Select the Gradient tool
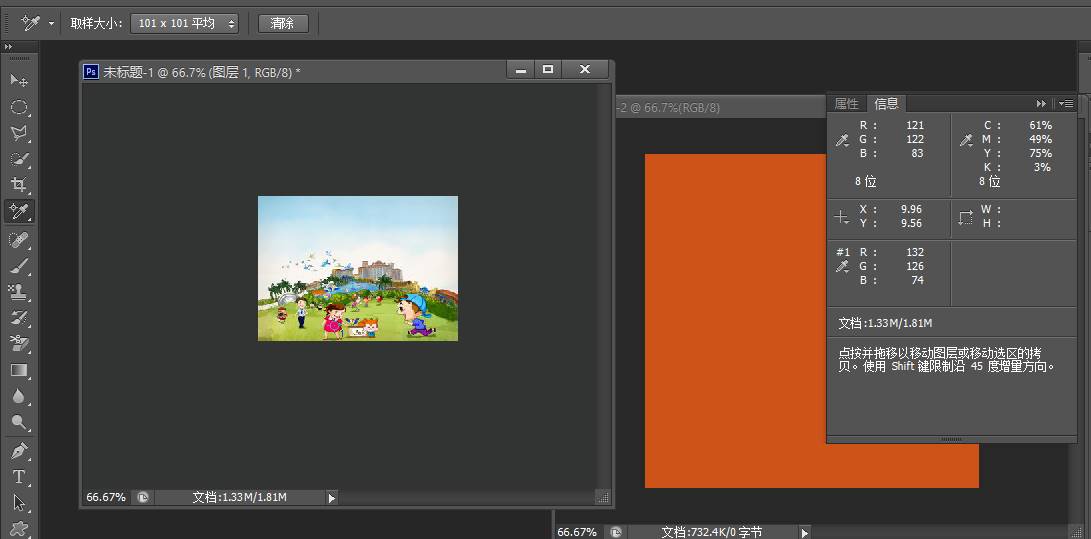1091x539 pixels. (19, 370)
